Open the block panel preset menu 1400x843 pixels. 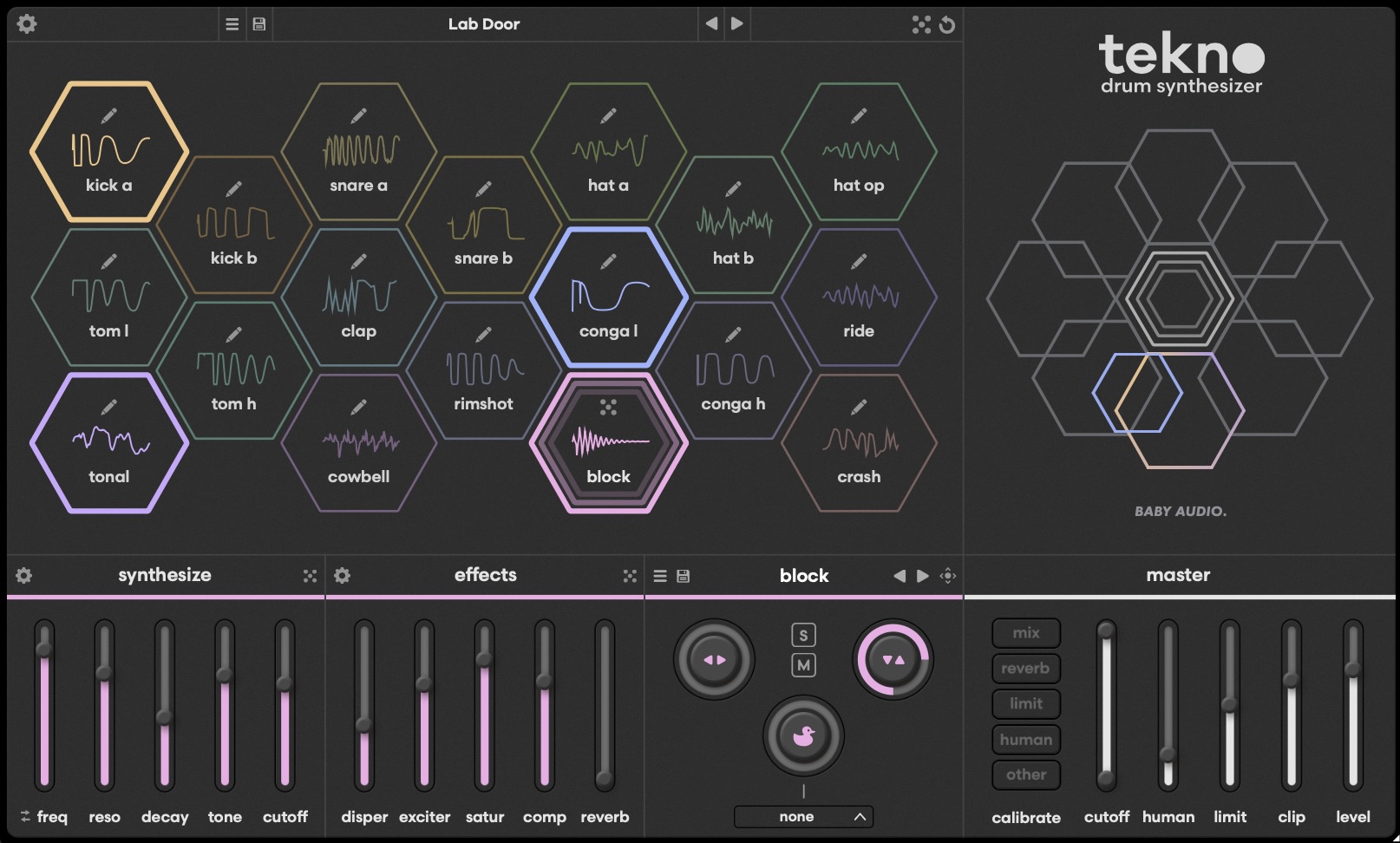tap(659, 575)
